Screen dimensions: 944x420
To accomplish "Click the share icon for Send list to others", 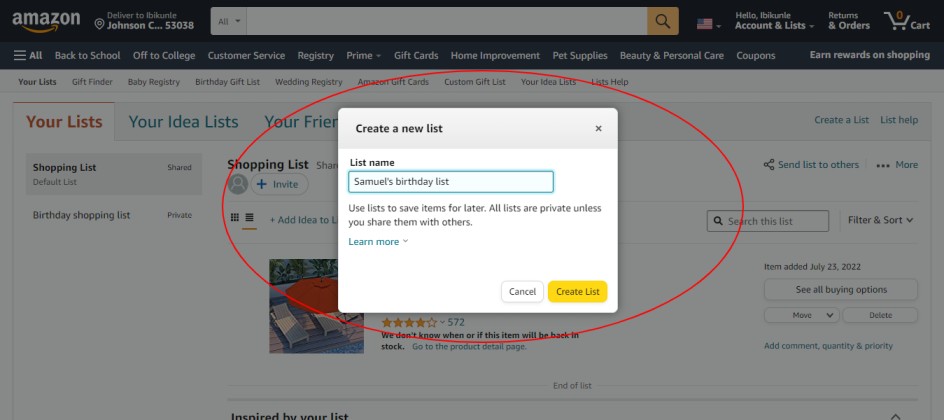I will pyautogui.click(x=769, y=164).
